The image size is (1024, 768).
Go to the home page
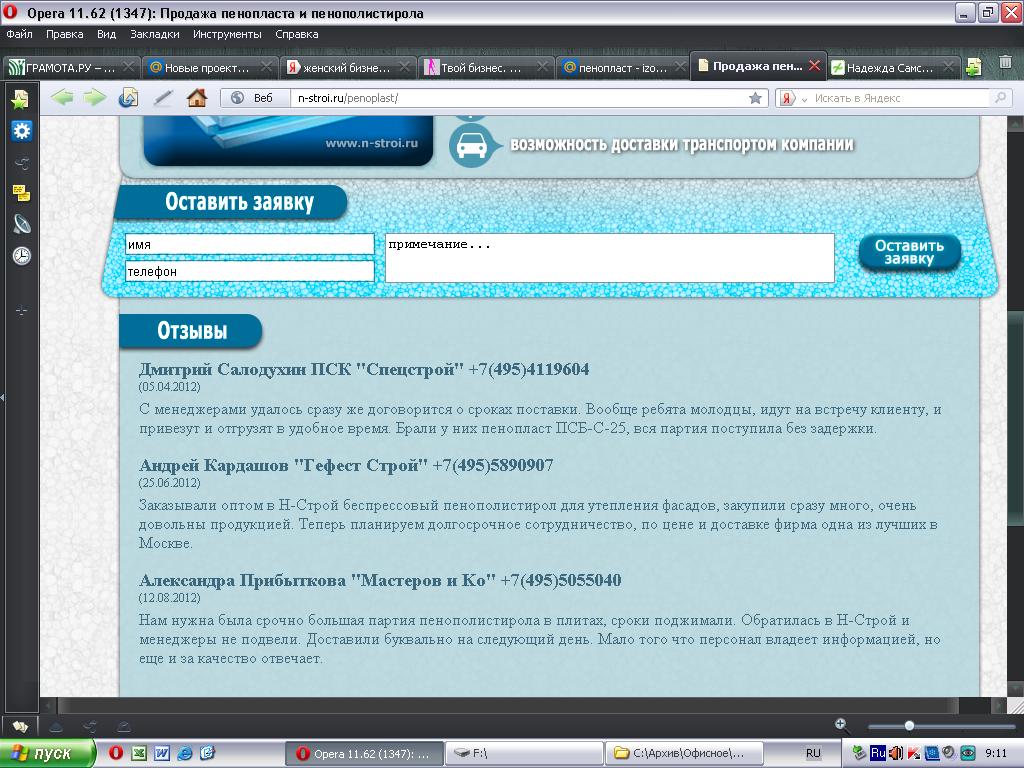click(x=197, y=98)
